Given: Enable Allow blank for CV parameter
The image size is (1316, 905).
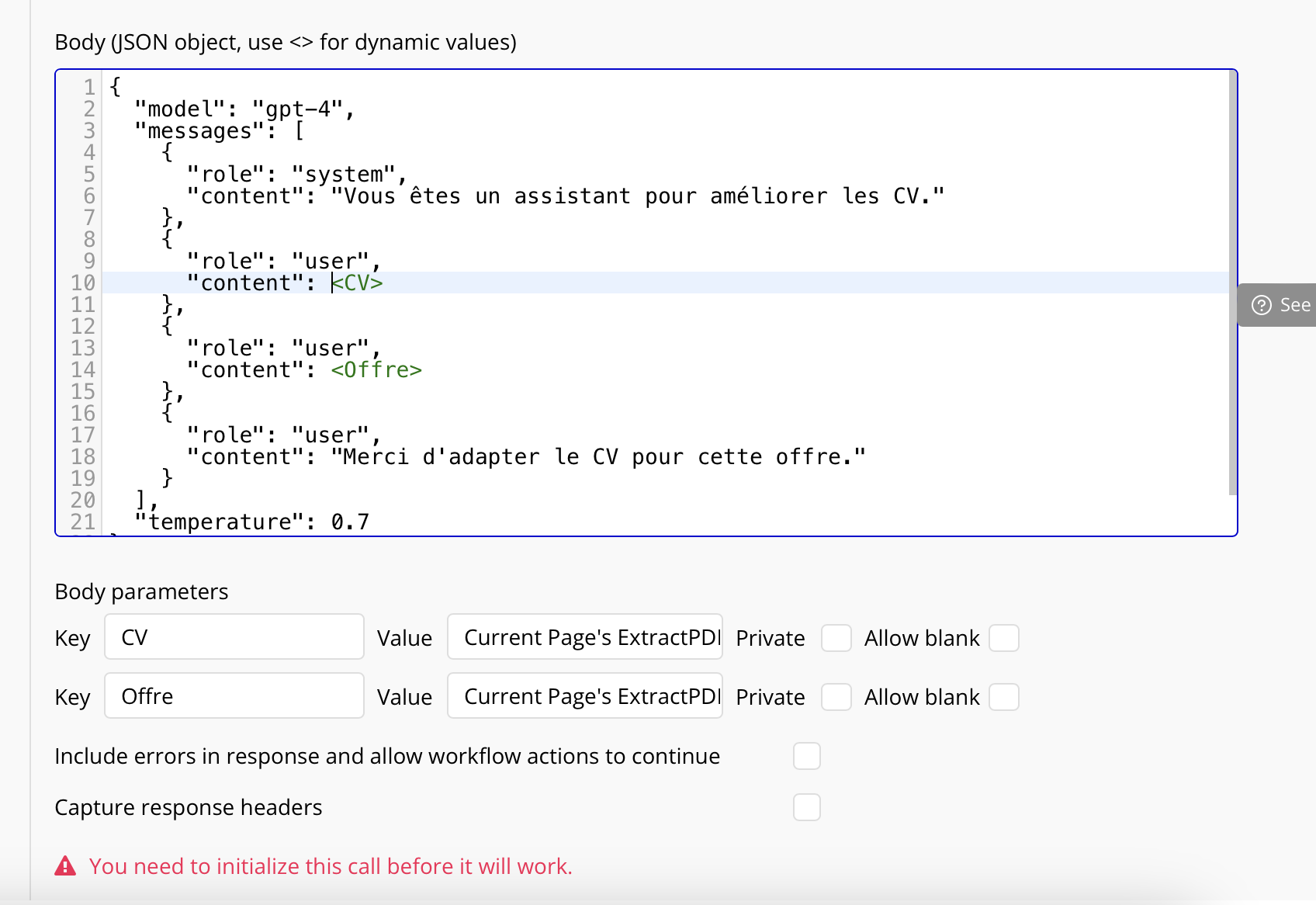Looking at the screenshot, I should click(x=1003, y=638).
